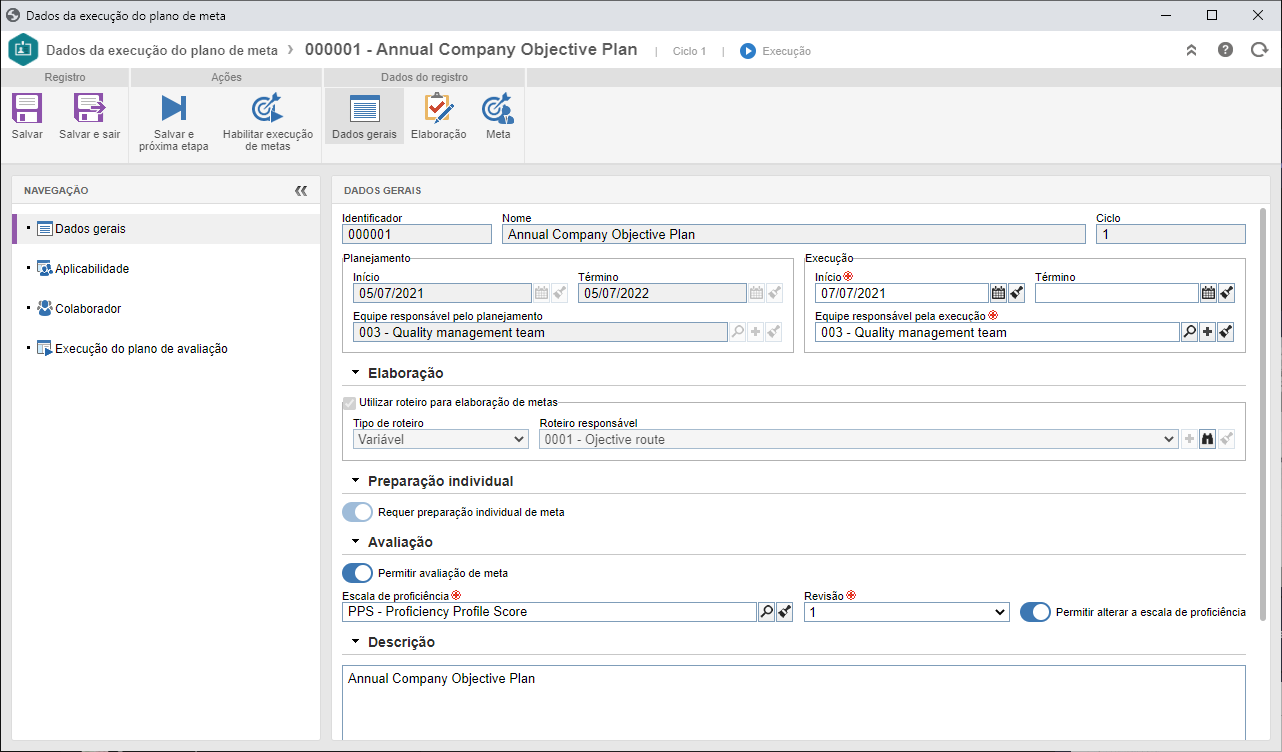Open the Elaboração toolbar icon
Screen dimensions: 1282x752
438,108
